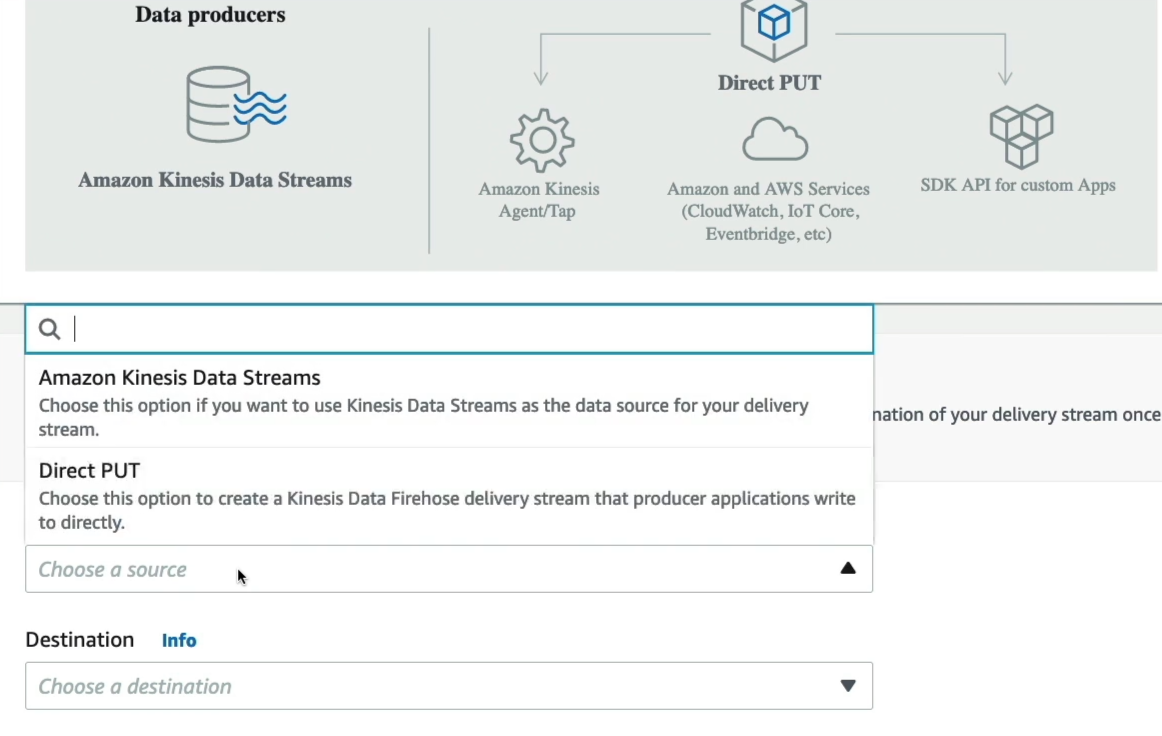Image resolution: width=1162 pixels, height=736 pixels.
Task: Click the SDK API for custom Apps label
Action: pyautogui.click(x=1017, y=185)
